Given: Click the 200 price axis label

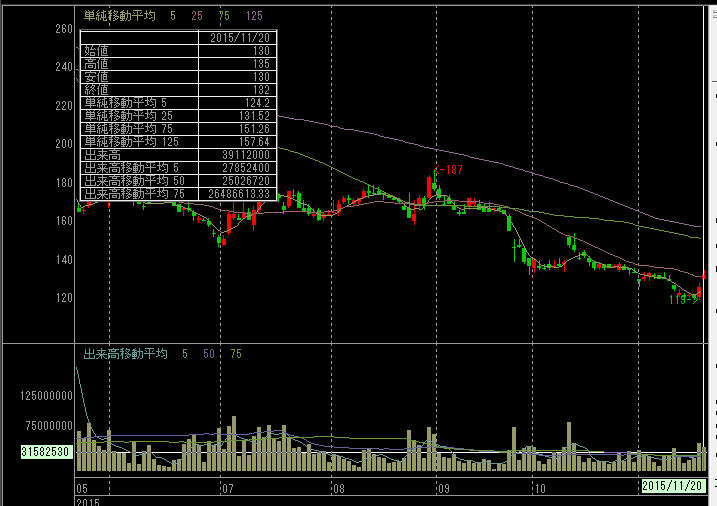Looking at the screenshot, I should [64, 144].
